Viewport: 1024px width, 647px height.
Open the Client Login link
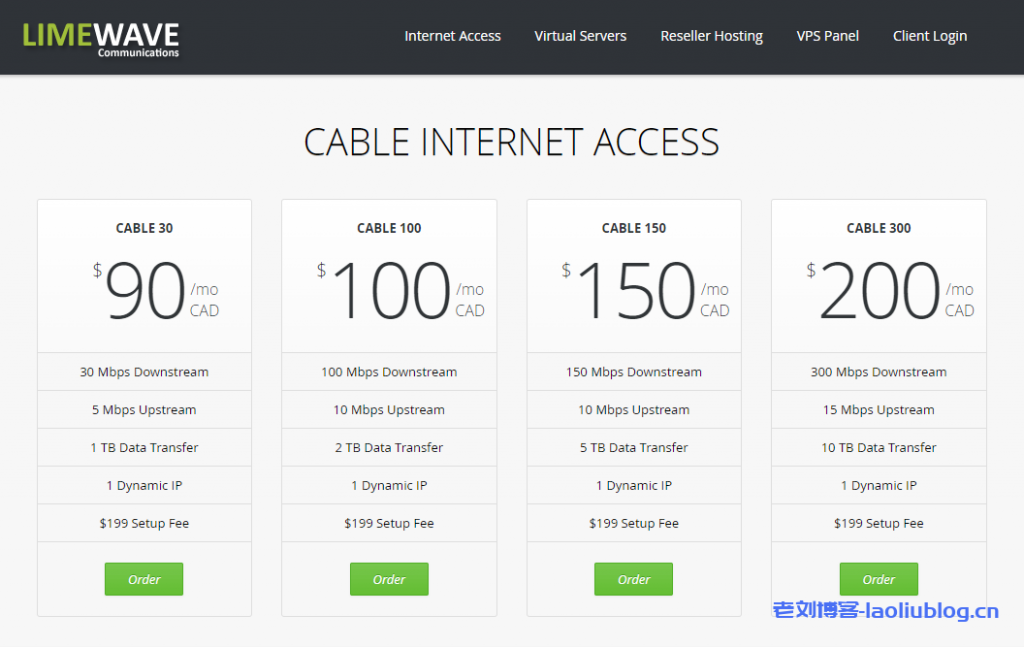929,36
